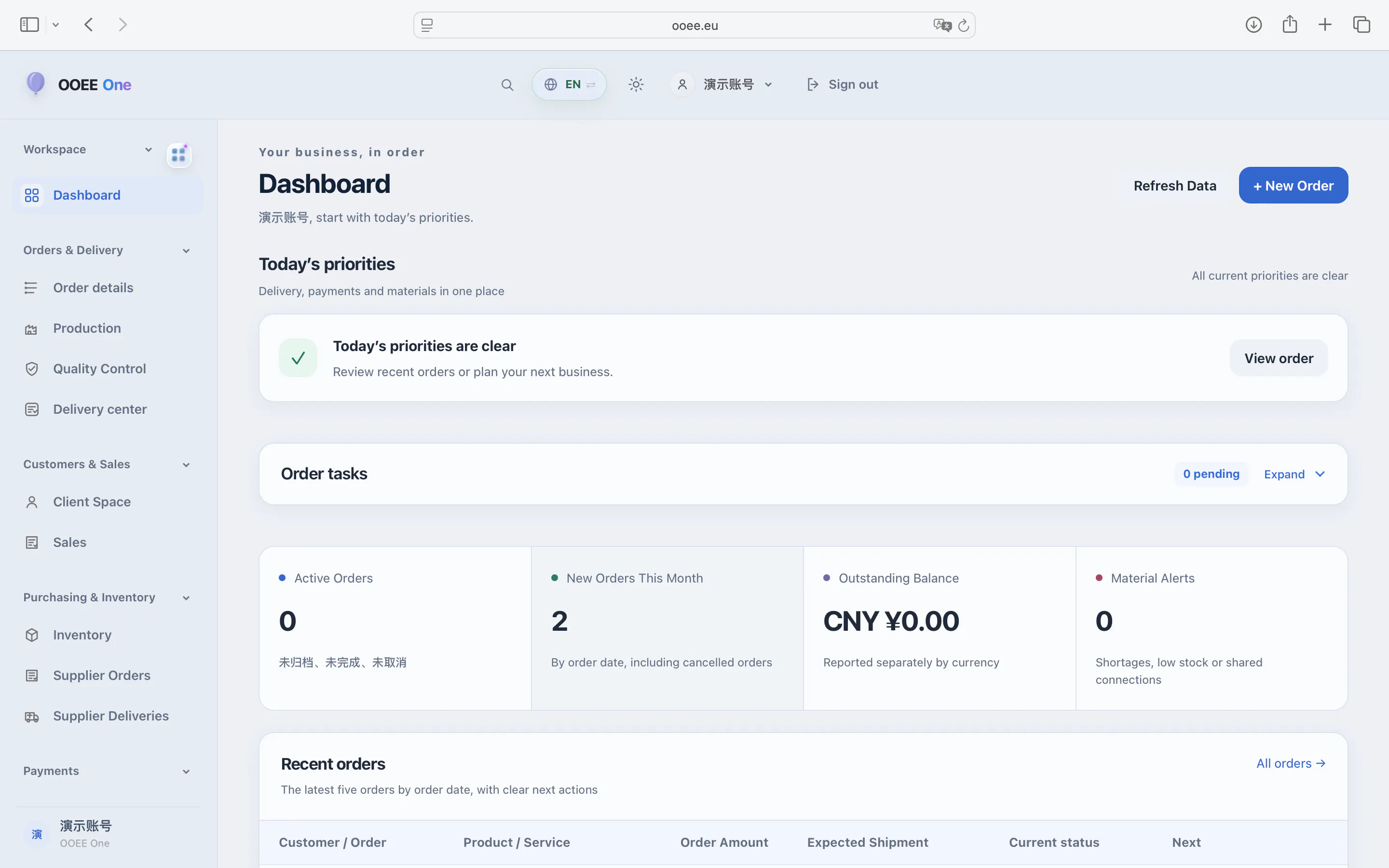This screenshot has width=1389, height=868.
Task: Go to Production in the sidebar
Action: (x=87, y=328)
